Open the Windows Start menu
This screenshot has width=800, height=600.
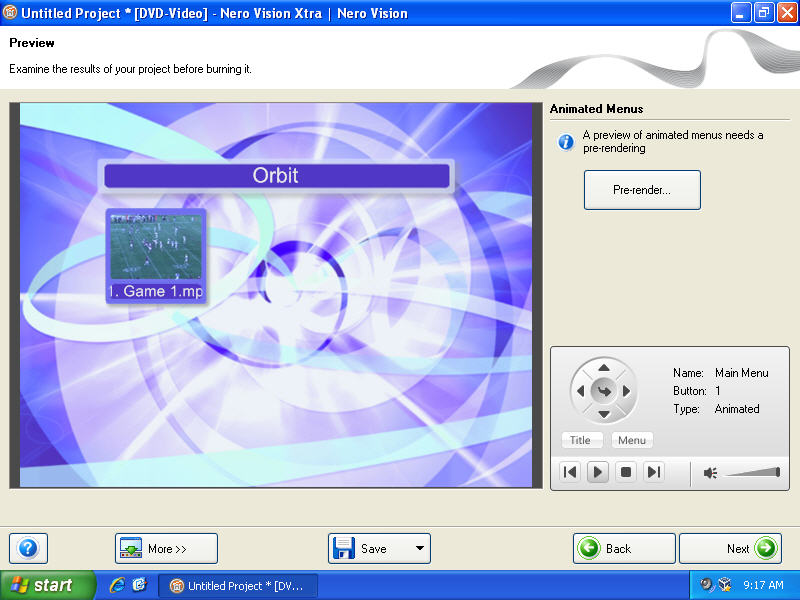[47, 585]
